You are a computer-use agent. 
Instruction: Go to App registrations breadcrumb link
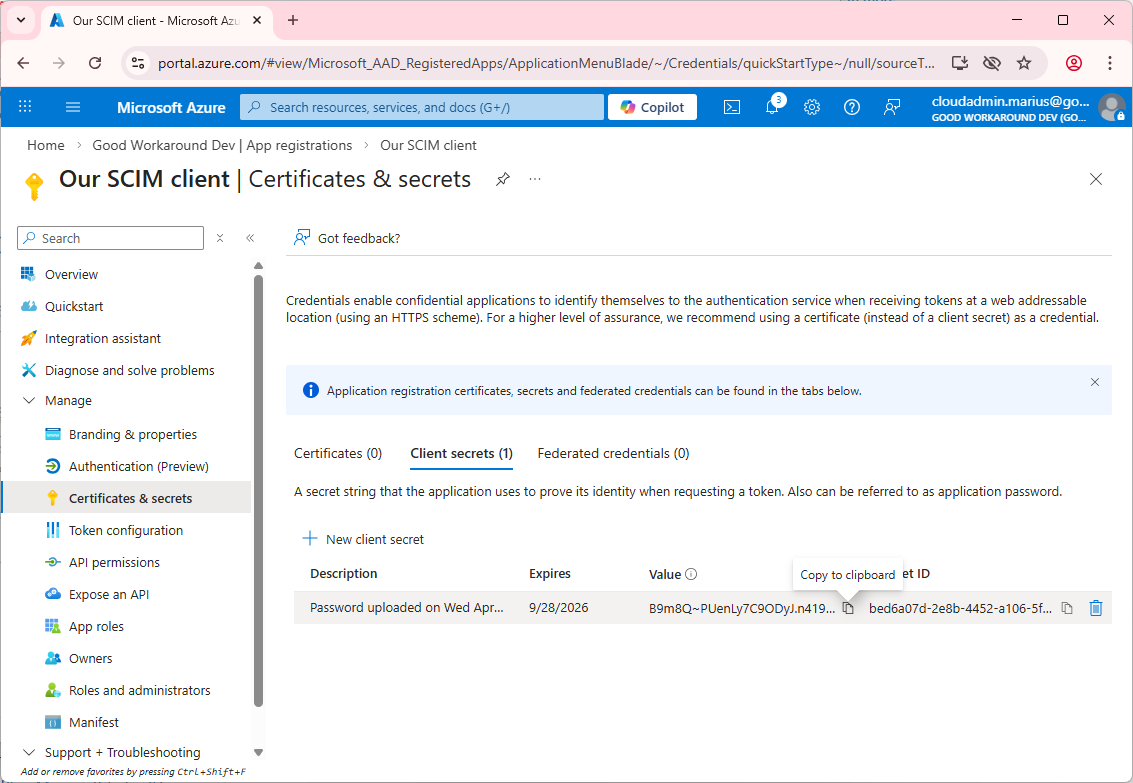[222, 145]
